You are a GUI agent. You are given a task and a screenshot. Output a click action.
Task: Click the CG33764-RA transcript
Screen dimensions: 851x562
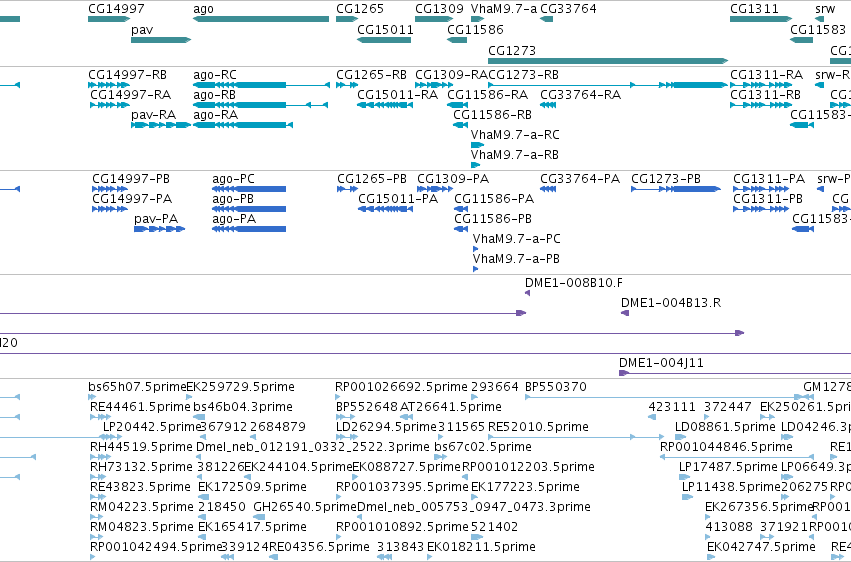[x=548, y=105]
